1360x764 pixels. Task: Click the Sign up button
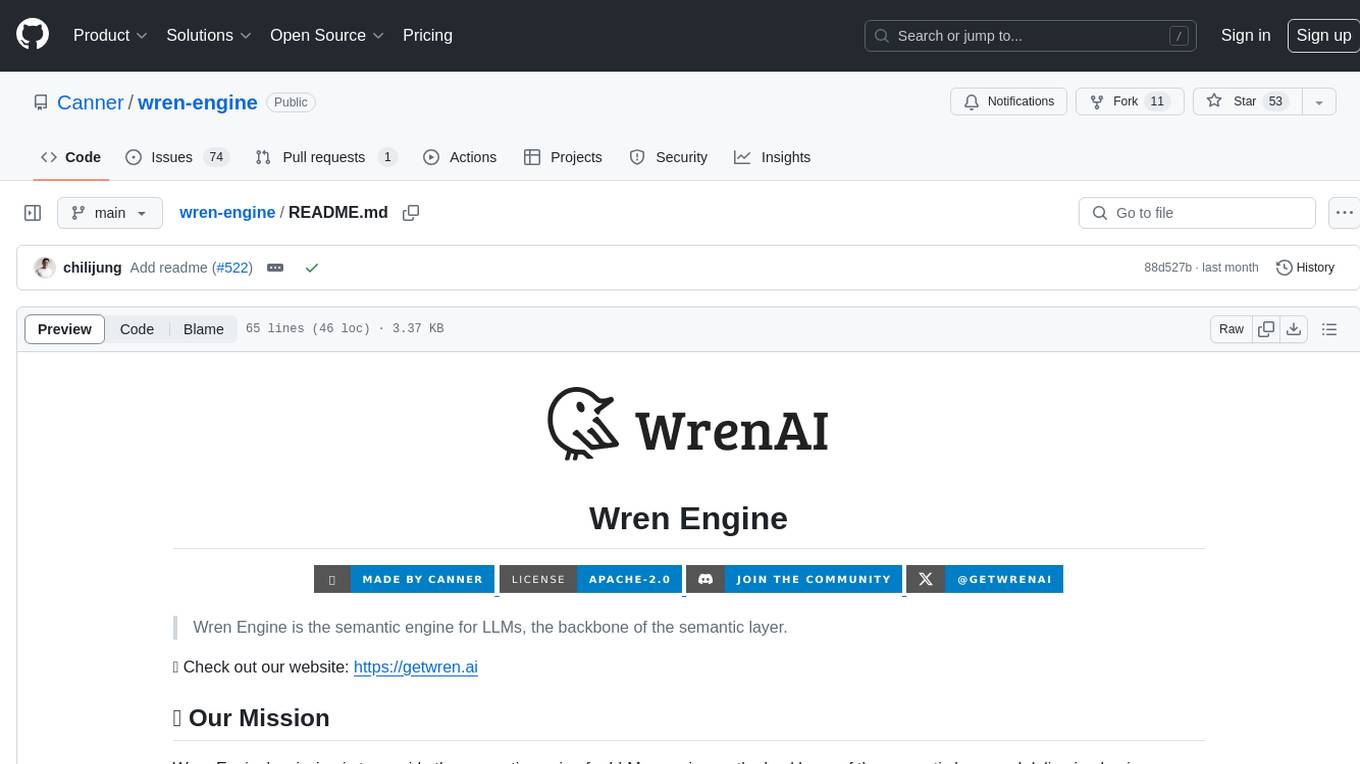click(x=1323, y=35)
